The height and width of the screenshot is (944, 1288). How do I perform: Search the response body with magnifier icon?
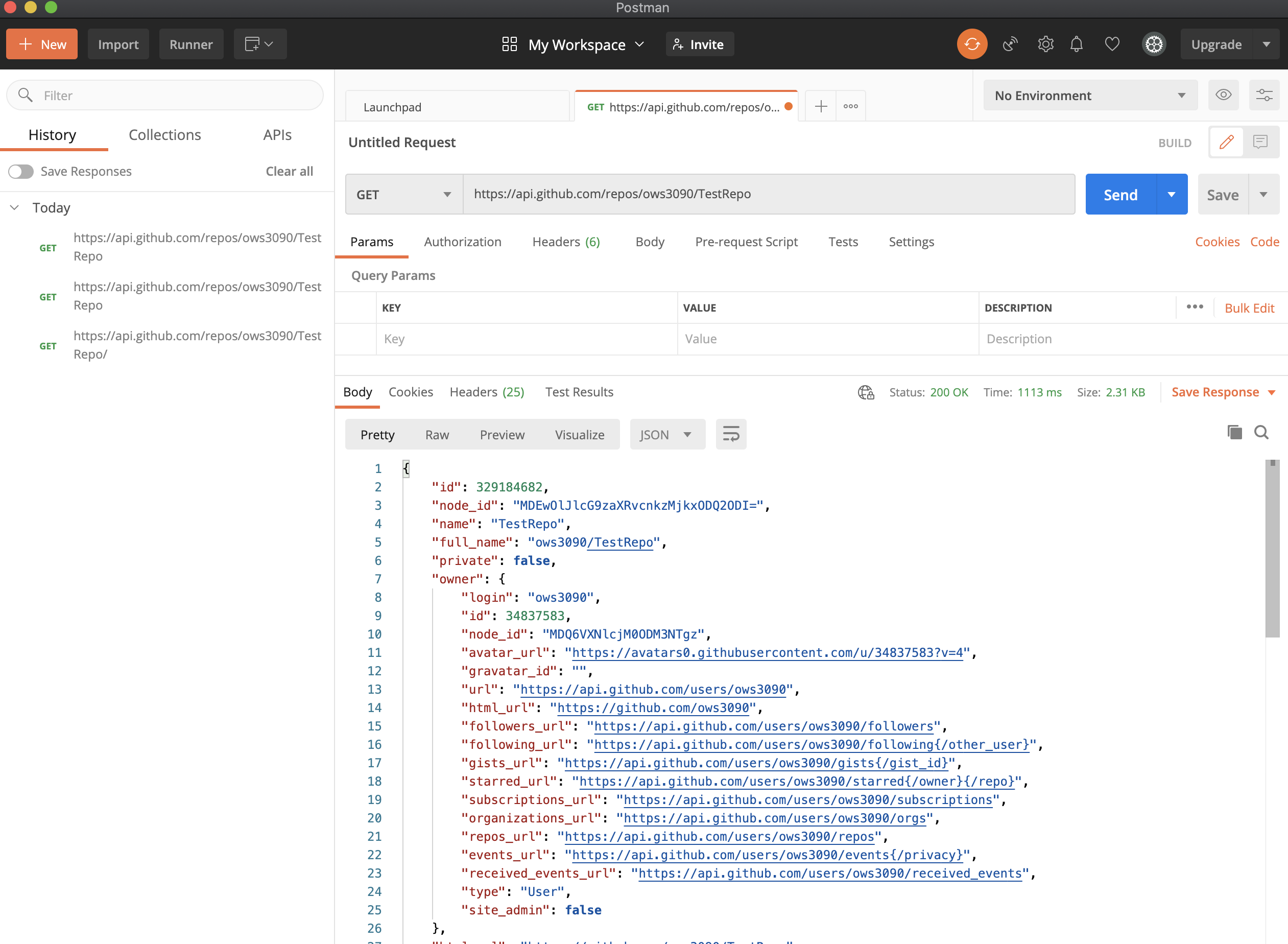click(1261, 433)
